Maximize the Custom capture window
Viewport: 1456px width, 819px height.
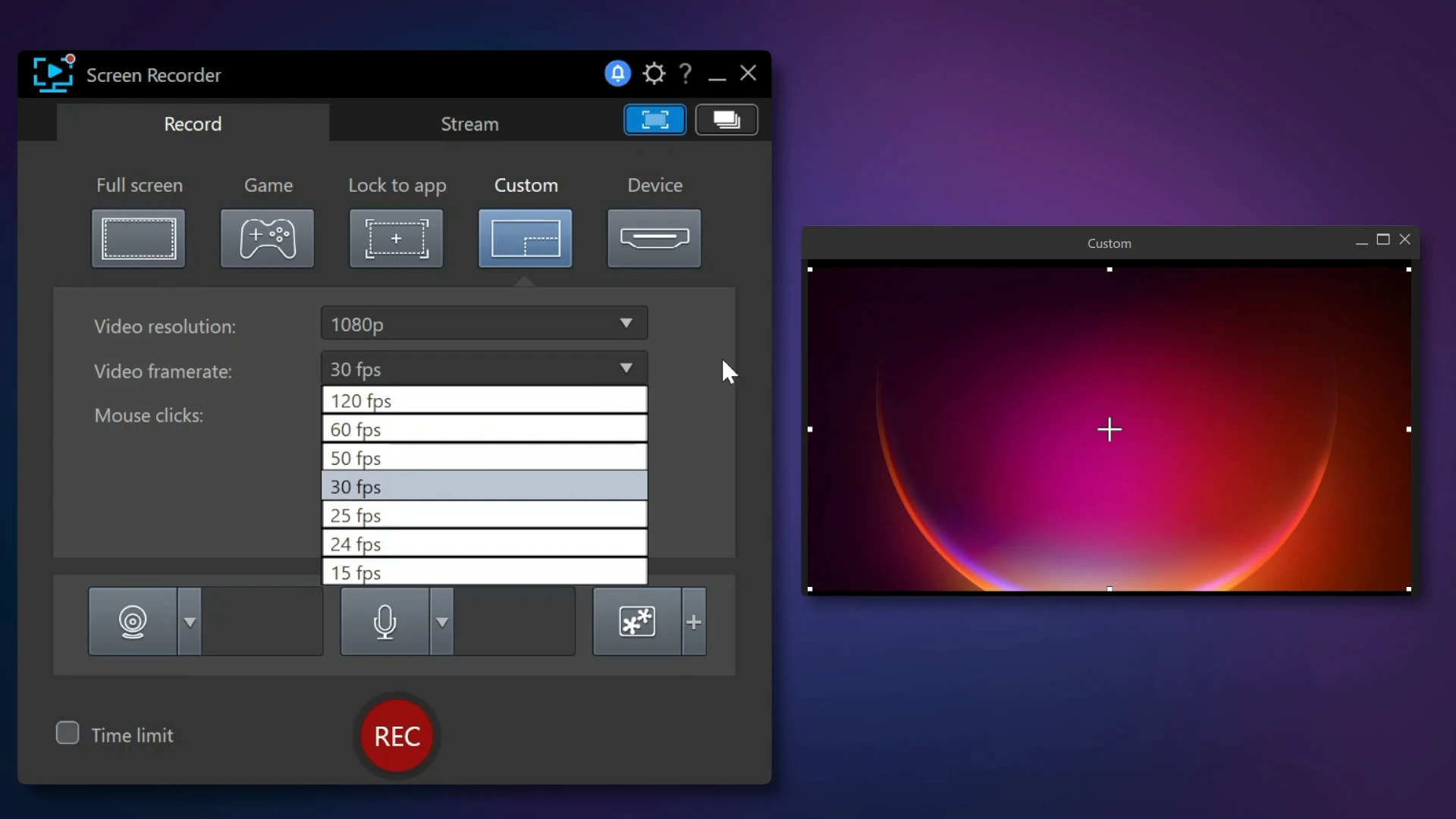1383,240
